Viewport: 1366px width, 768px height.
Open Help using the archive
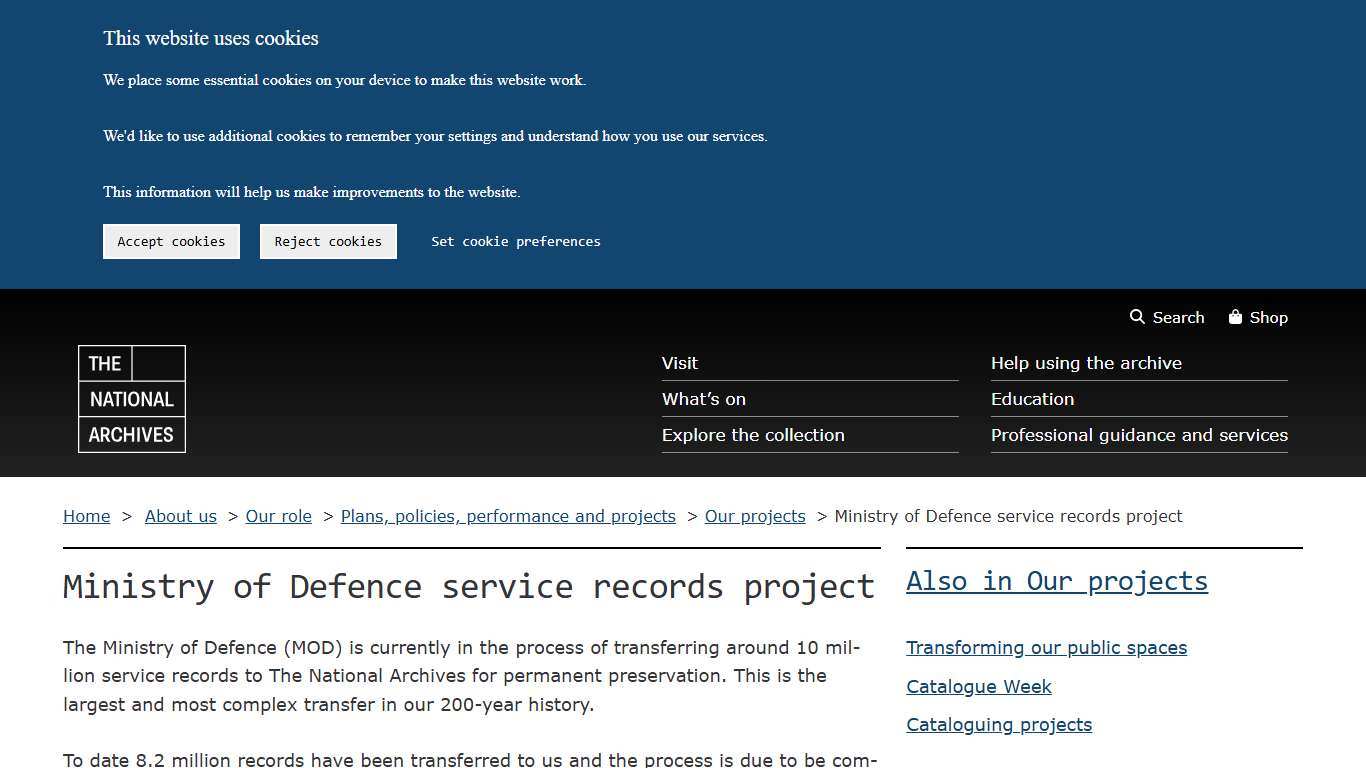point(1086,363)
